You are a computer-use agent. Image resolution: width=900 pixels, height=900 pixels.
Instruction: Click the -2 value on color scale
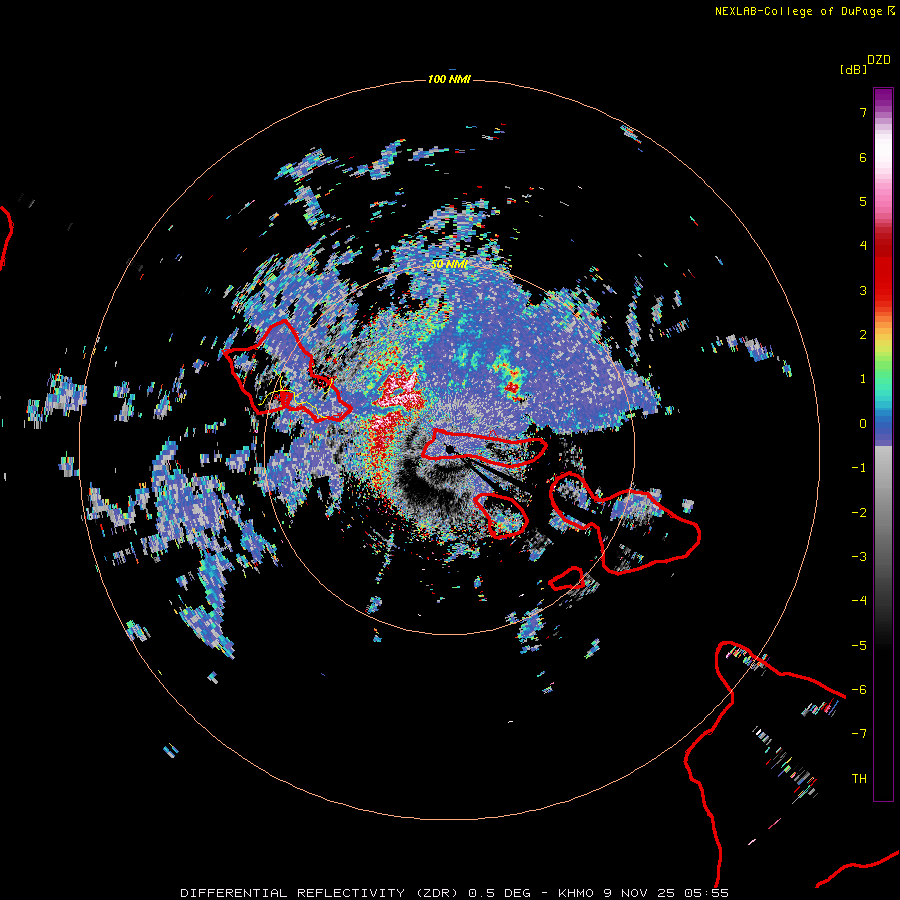859,513
